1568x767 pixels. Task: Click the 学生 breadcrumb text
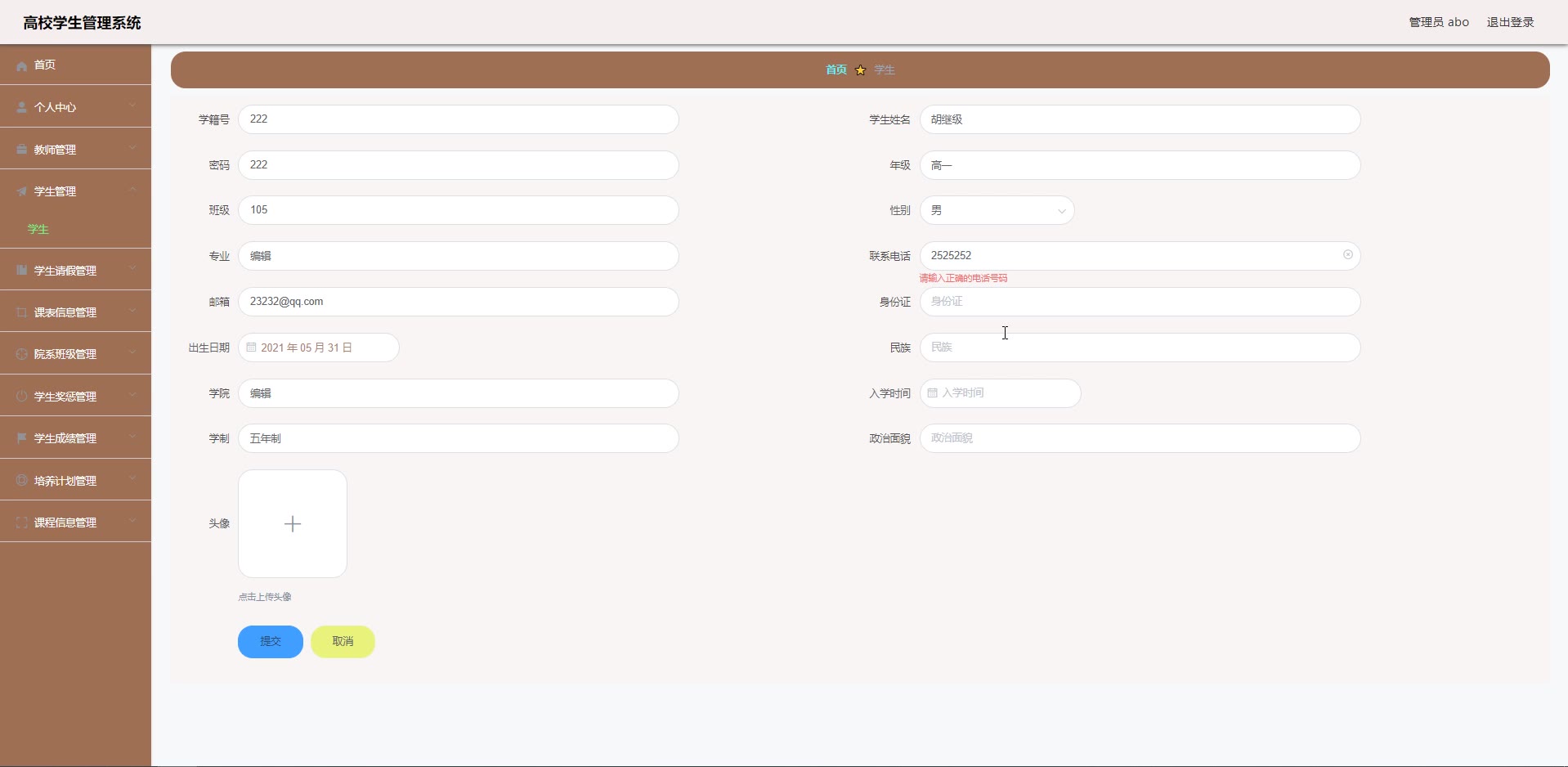[x=885, y=70]
